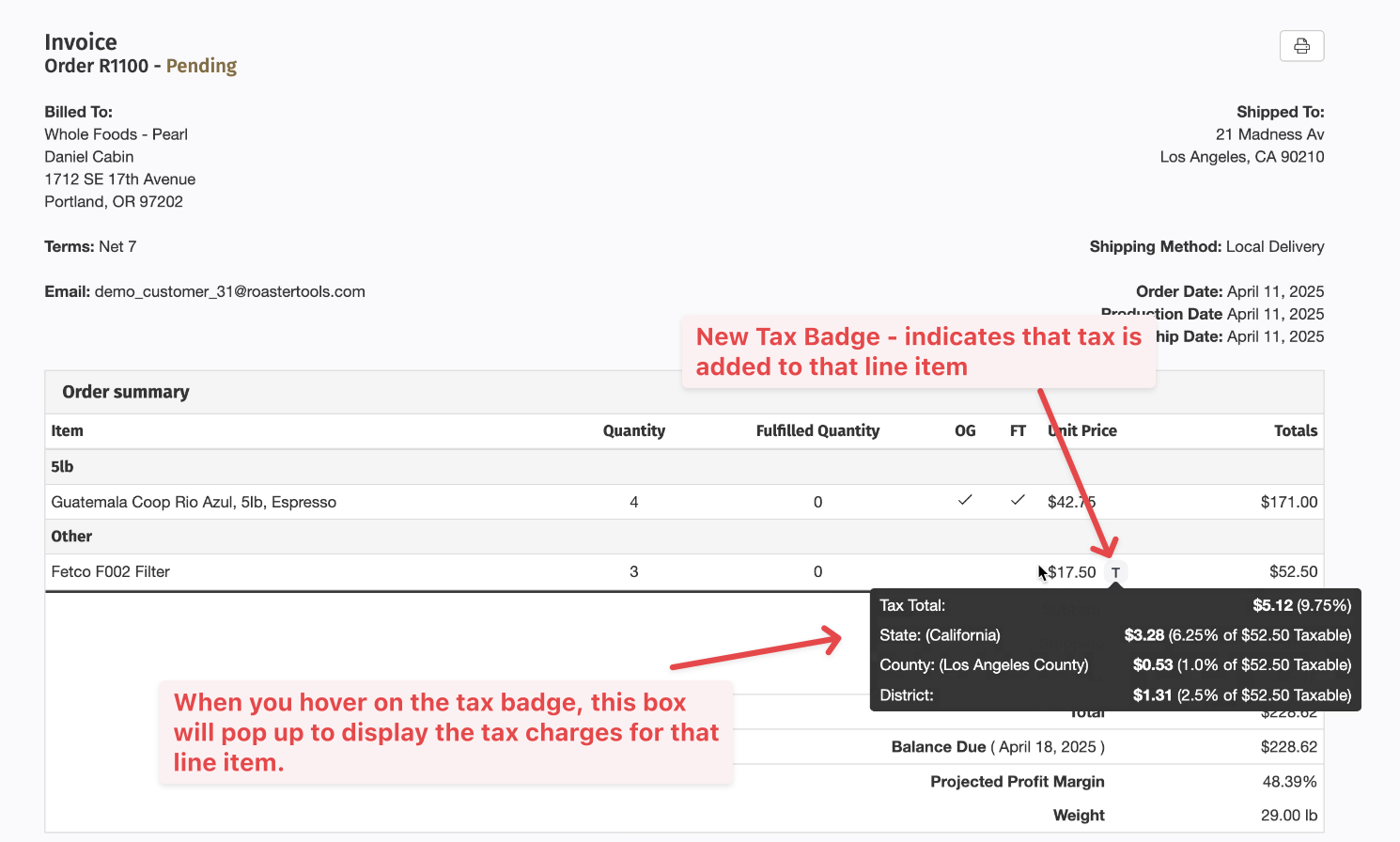Image resolution: width=1400 pixels, height=842 pixels.
Task: Click the Item column header
Action: pyautogui.click(x=67, y=430)
